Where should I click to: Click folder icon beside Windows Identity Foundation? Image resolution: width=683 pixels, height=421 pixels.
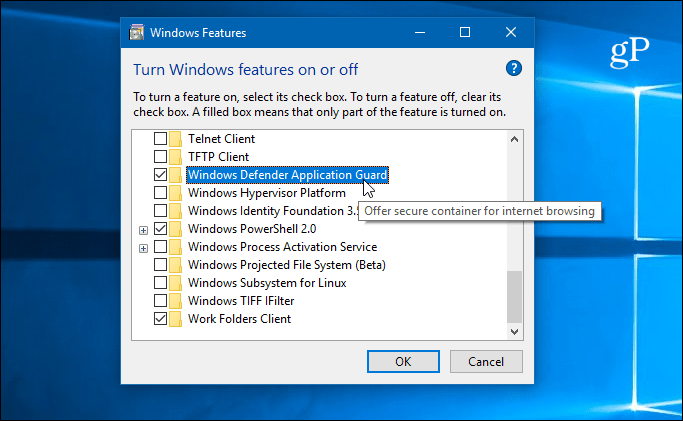pos(175,211)
